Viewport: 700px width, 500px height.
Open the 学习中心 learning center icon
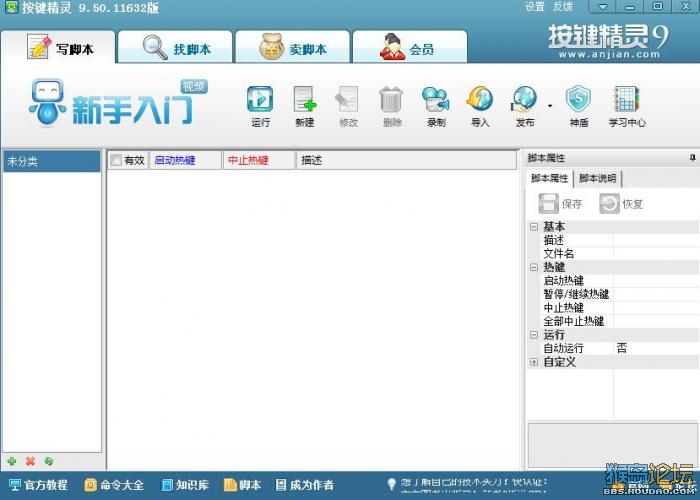627,106
